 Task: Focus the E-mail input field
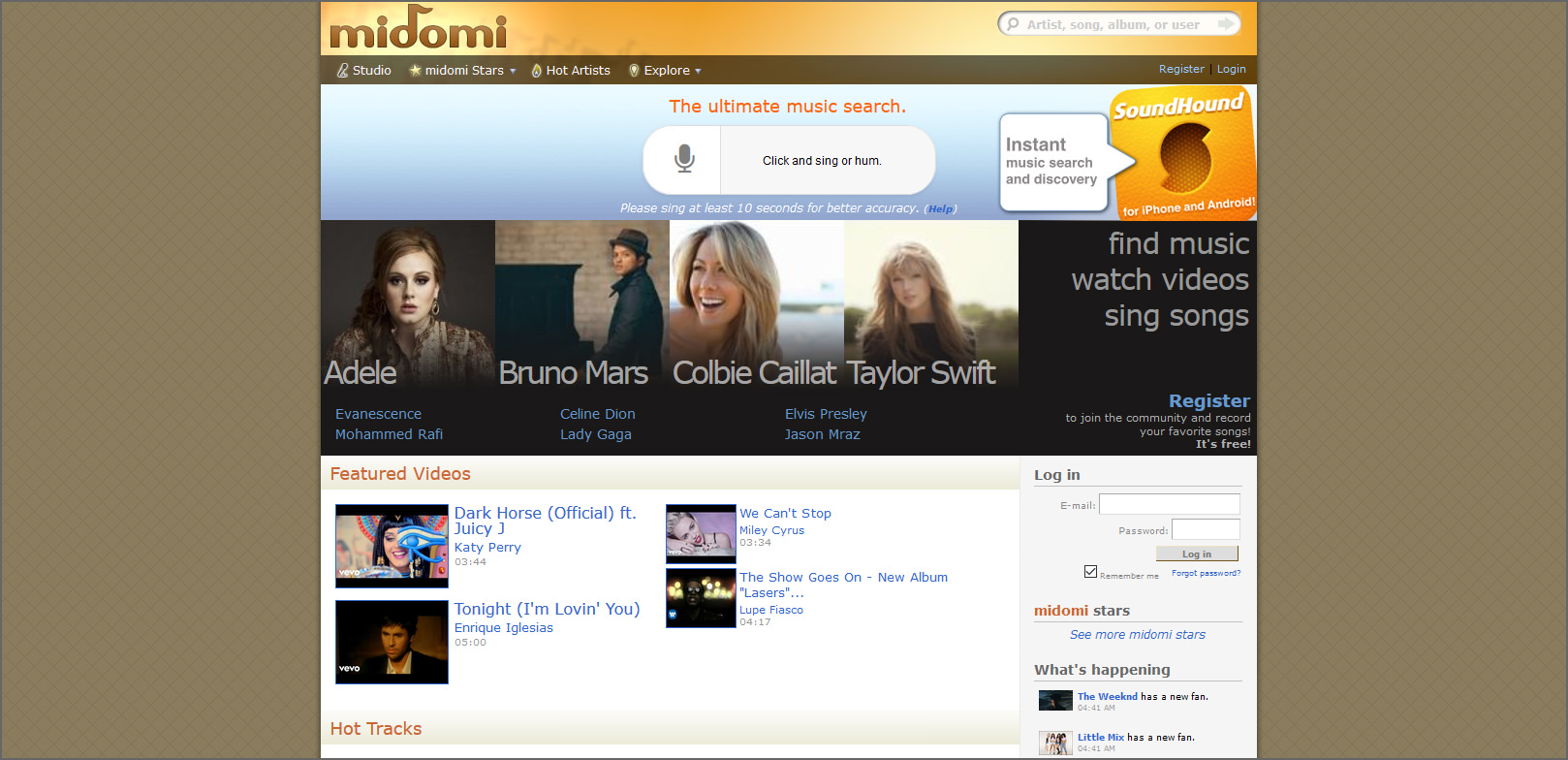click(1170, 504)
